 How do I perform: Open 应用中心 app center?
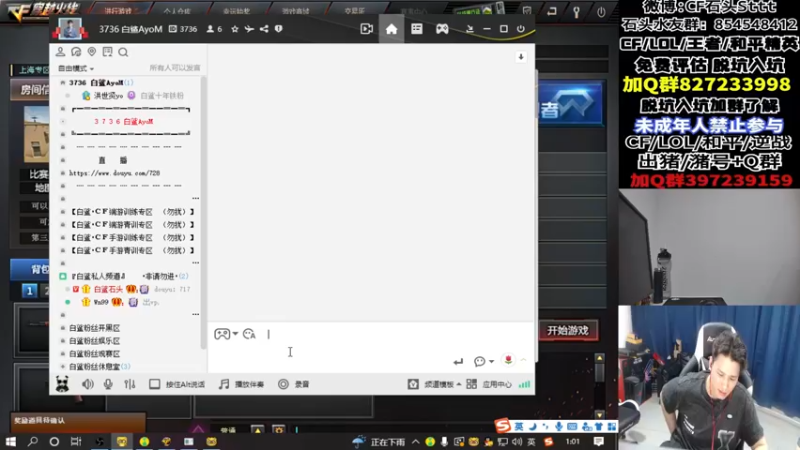(489, 384)
